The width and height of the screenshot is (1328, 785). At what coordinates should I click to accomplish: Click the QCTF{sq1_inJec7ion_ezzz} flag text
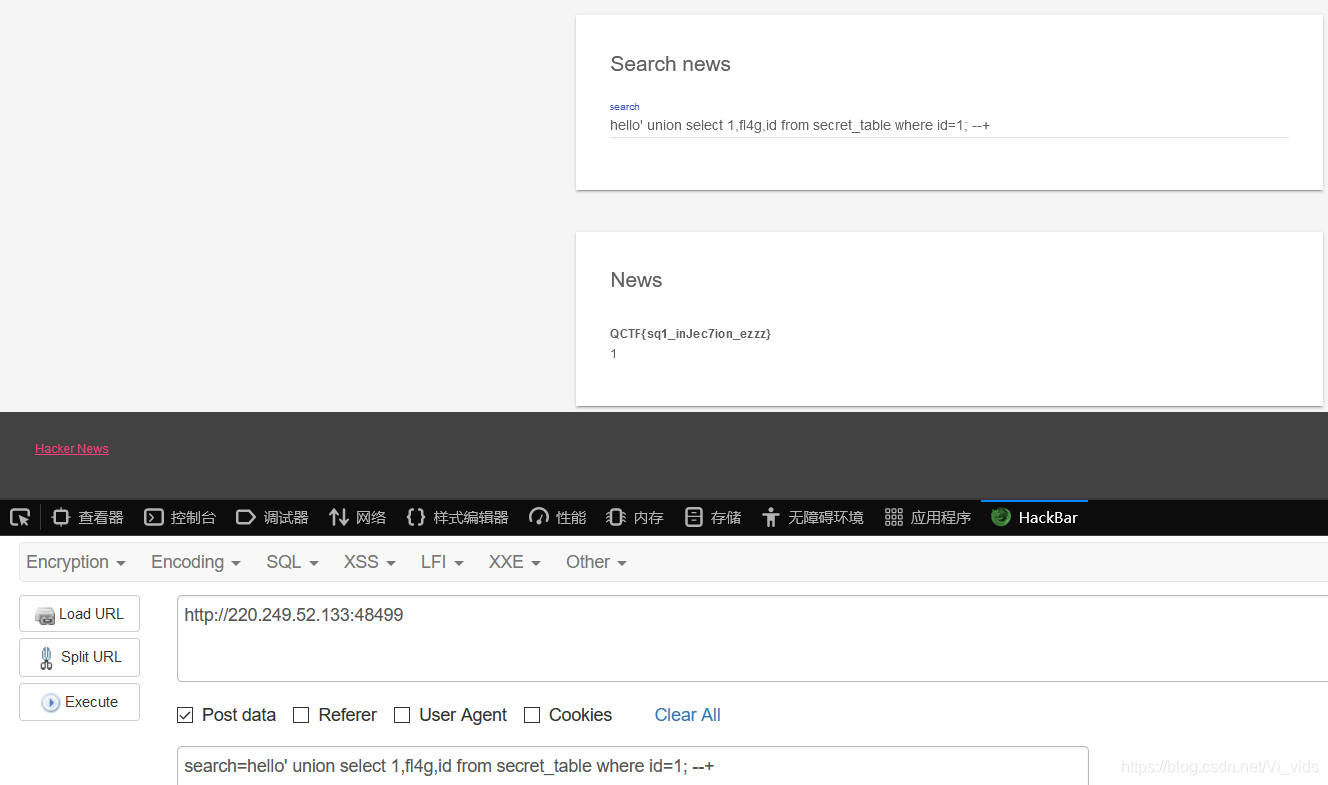click(691, 334)
